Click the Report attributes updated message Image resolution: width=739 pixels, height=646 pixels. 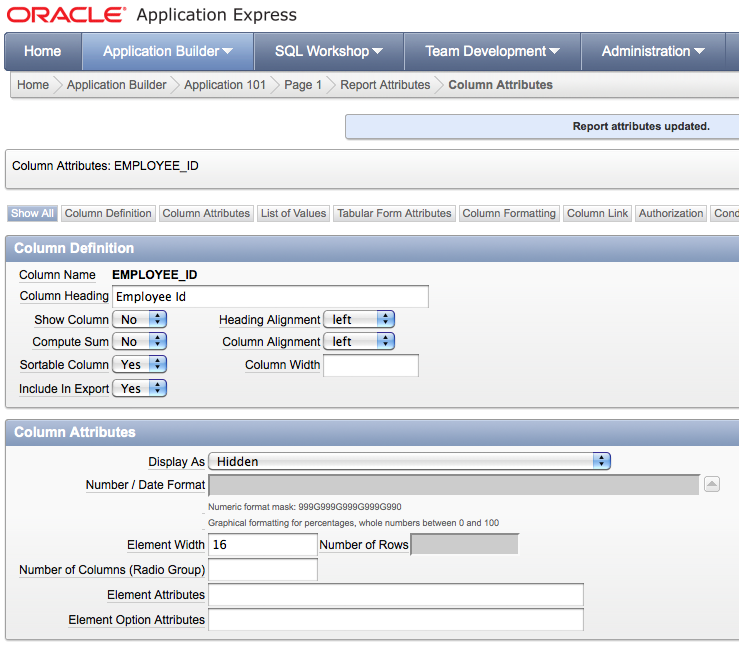641,126
